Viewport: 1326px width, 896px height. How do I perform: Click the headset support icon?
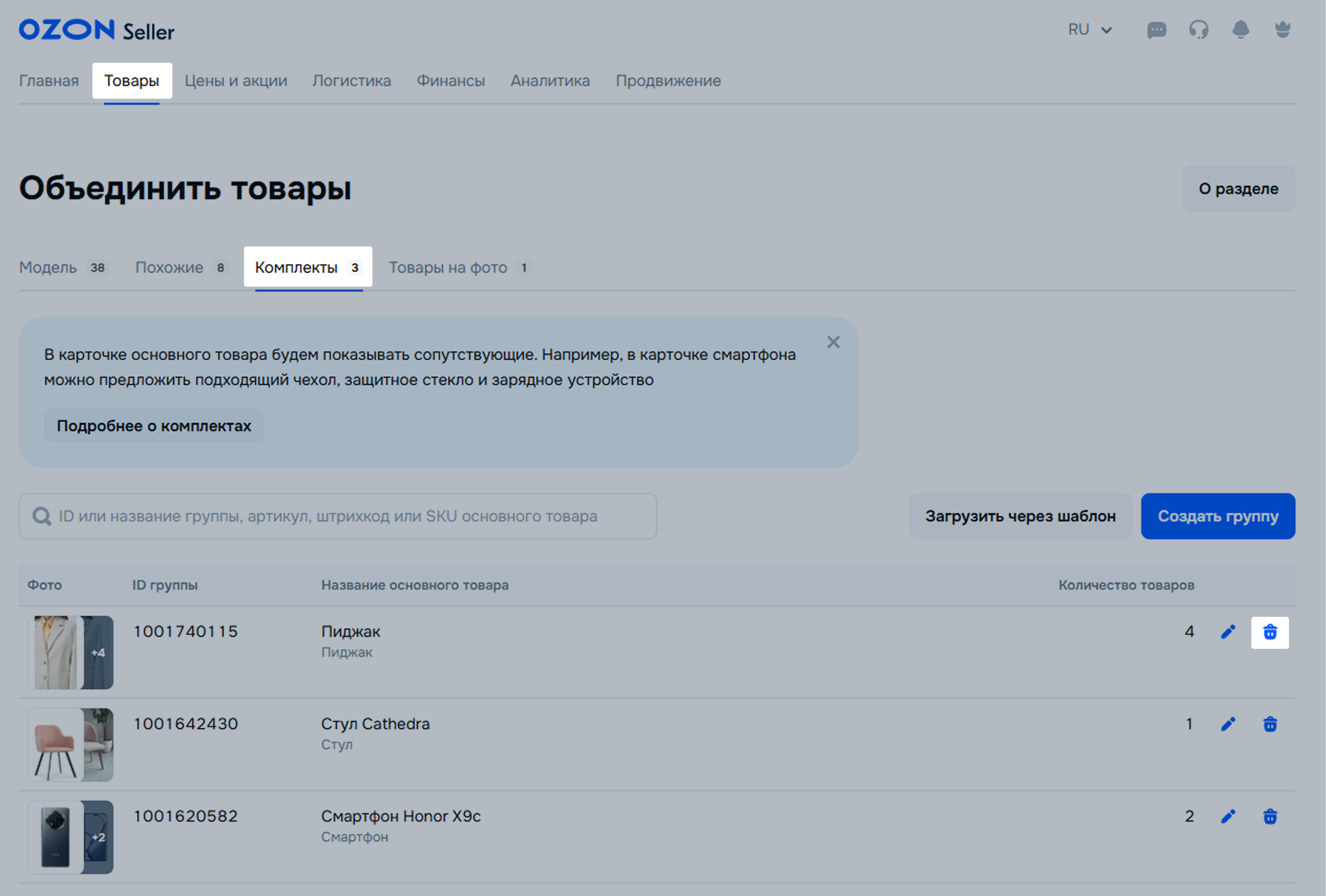point(1199,30)
